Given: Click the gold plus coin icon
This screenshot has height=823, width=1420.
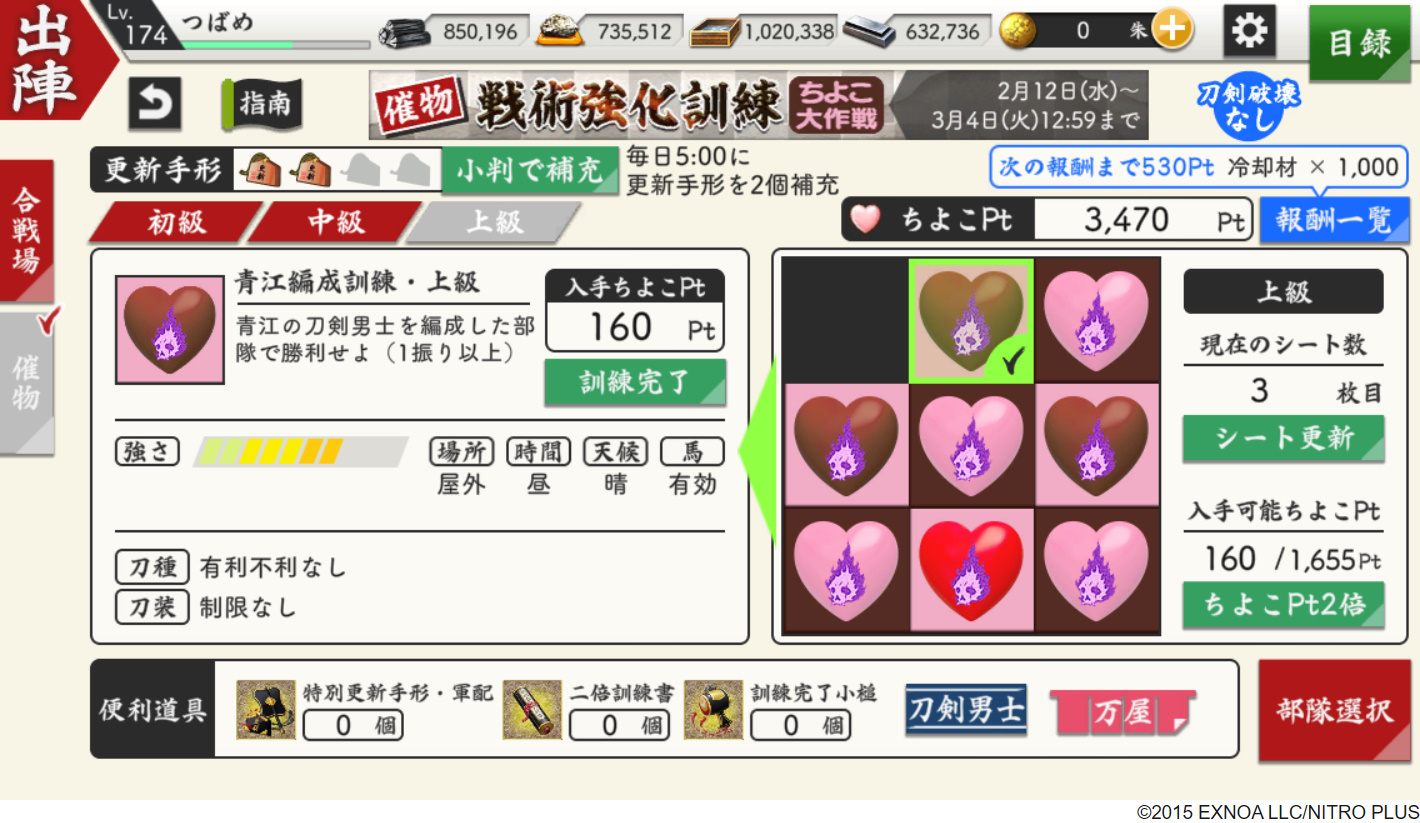Looking at the screenshot, I should 1171,30.
